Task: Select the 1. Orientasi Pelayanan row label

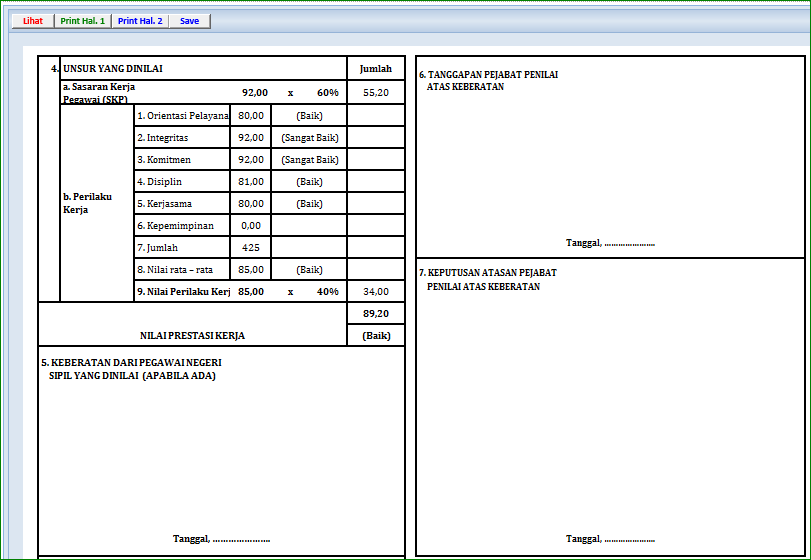Action: point(182,115)
